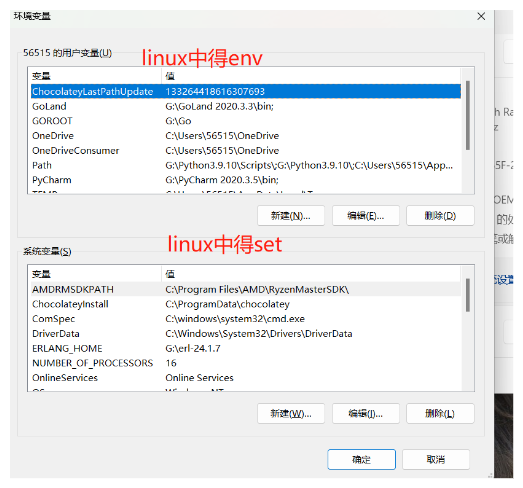Viewport: 523px width, 488px height.
Task: Click 编辑(I) button for system variables
Action: (x=366, y=414)
